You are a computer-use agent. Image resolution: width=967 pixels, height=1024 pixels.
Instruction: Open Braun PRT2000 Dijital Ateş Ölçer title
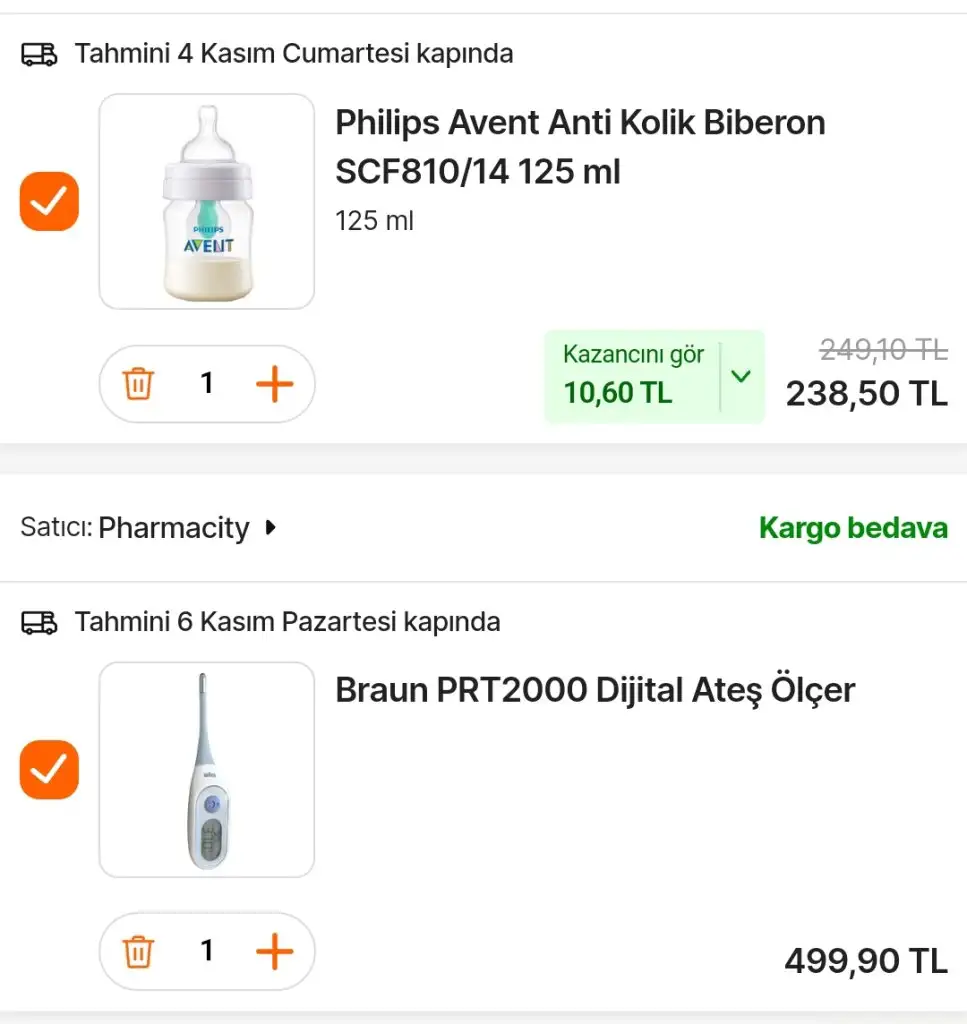tap(595, 690)
